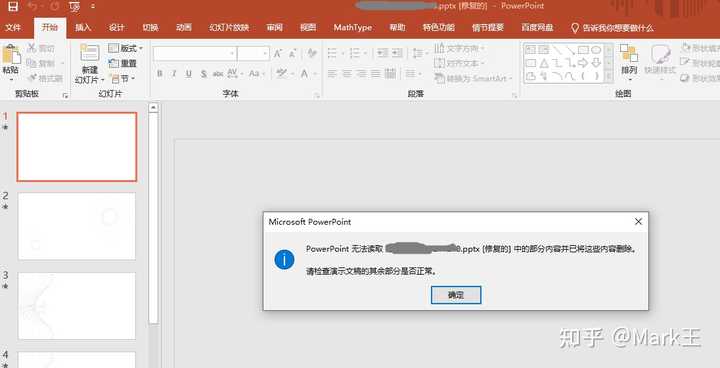The width and height of the screenshot is (720, 368).
Task: Open the Section (节) dropdown
Action: 122,79
